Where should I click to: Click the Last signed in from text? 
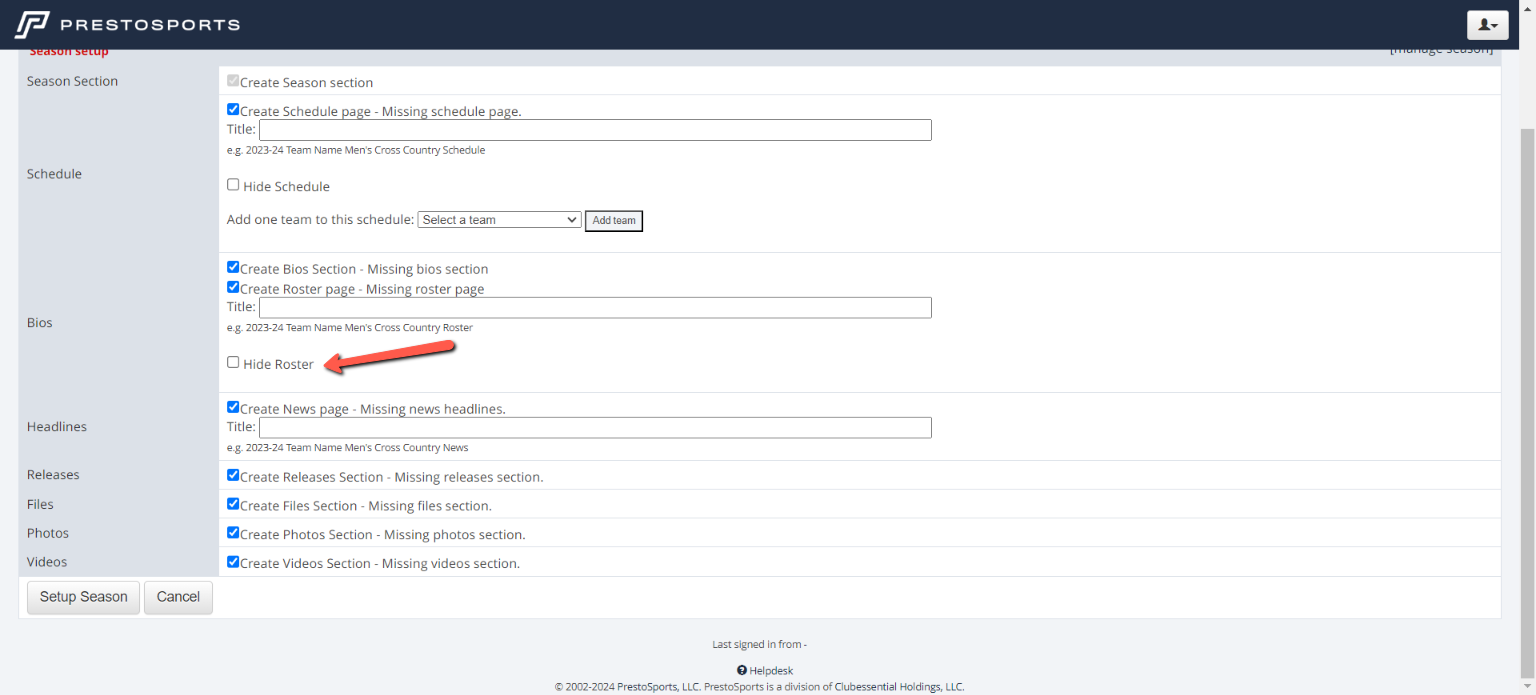(x=759, y=644)
